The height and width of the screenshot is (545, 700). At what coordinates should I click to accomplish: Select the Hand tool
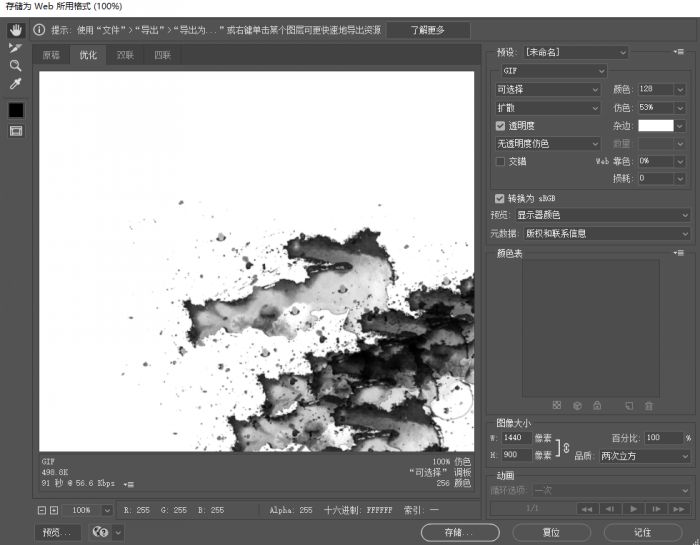pos(16,30)
